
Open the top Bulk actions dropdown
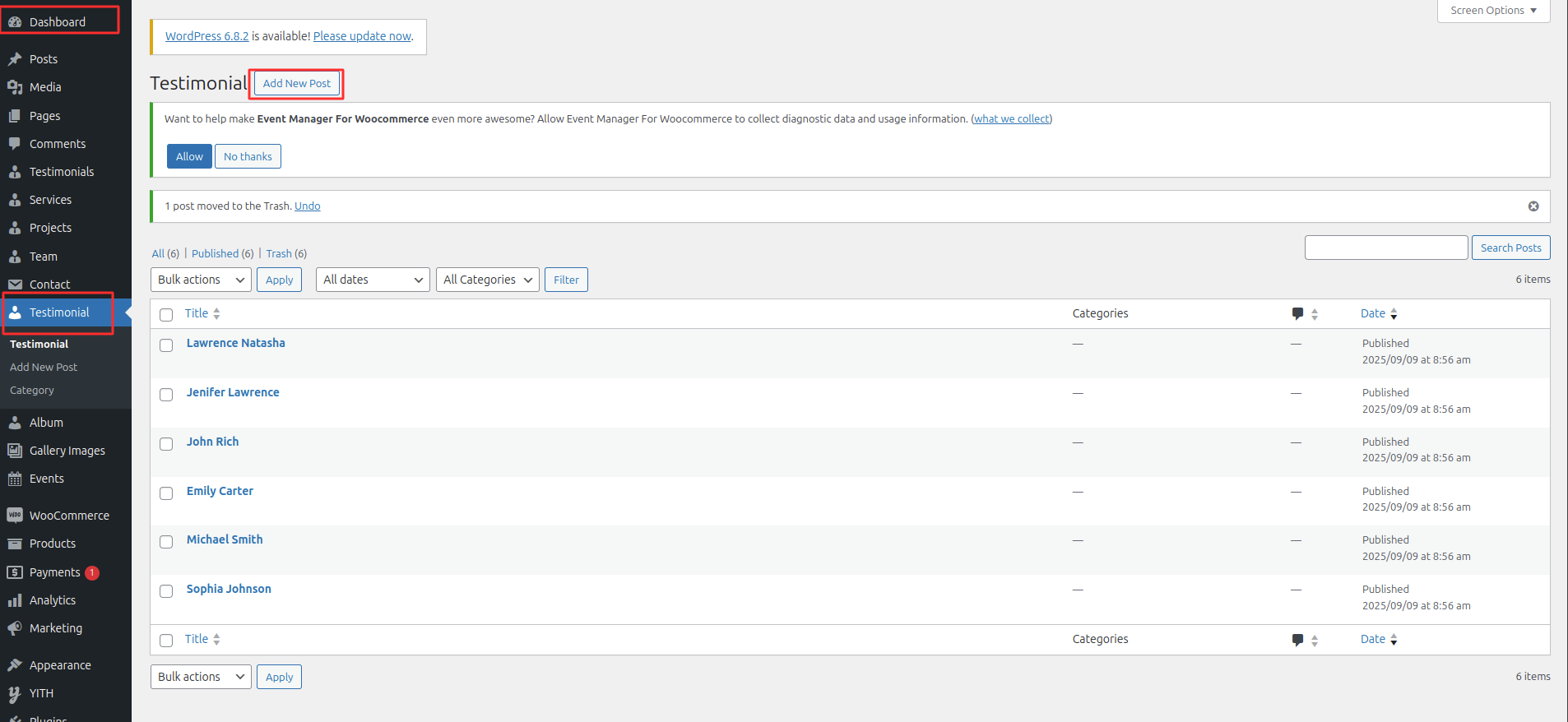201,280
